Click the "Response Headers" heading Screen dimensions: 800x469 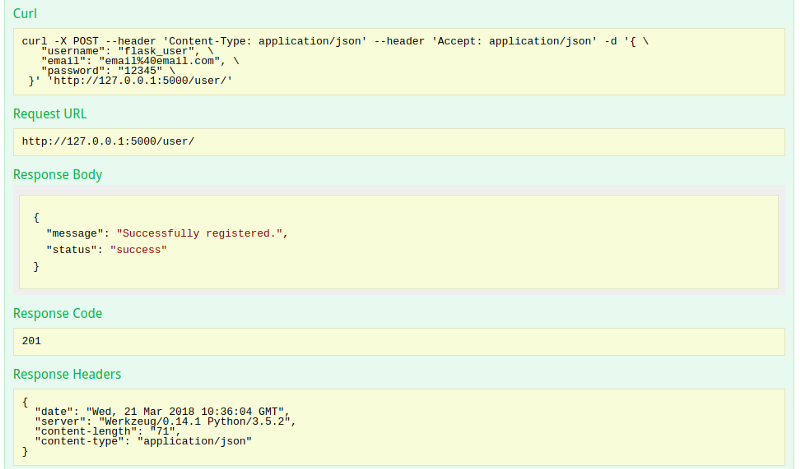[67, 374]
